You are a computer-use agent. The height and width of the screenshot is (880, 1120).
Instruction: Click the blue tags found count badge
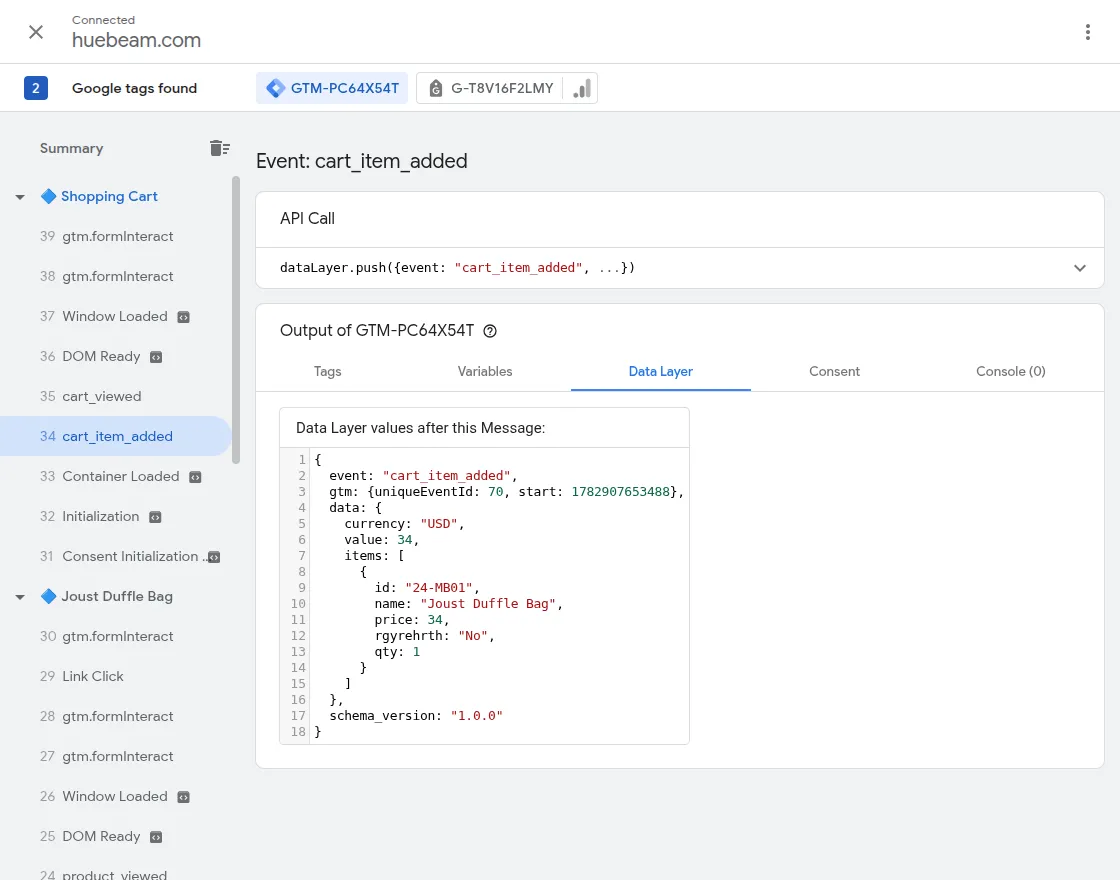tap(36, 88)
